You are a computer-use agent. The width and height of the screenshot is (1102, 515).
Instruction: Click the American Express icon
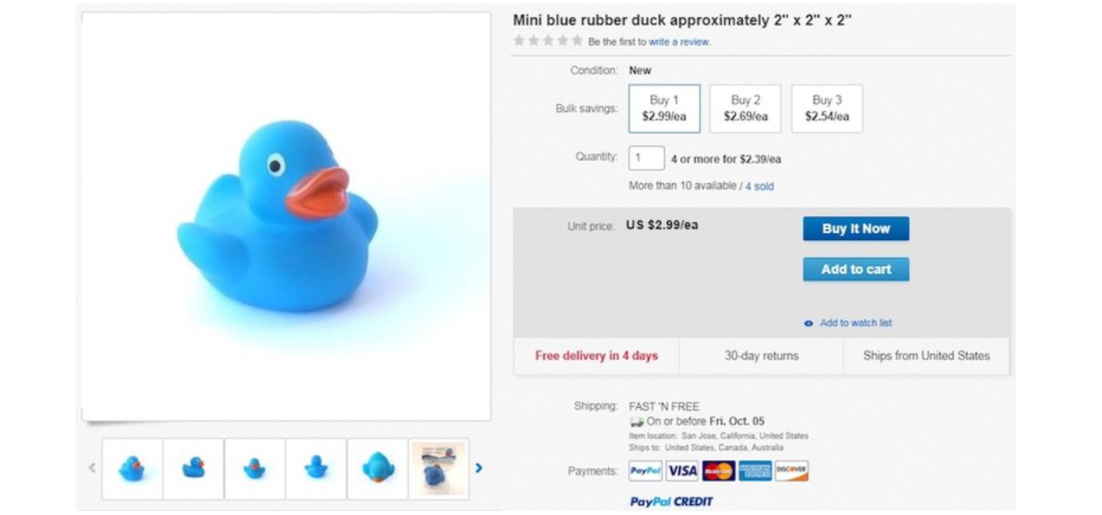click(755, 471)
